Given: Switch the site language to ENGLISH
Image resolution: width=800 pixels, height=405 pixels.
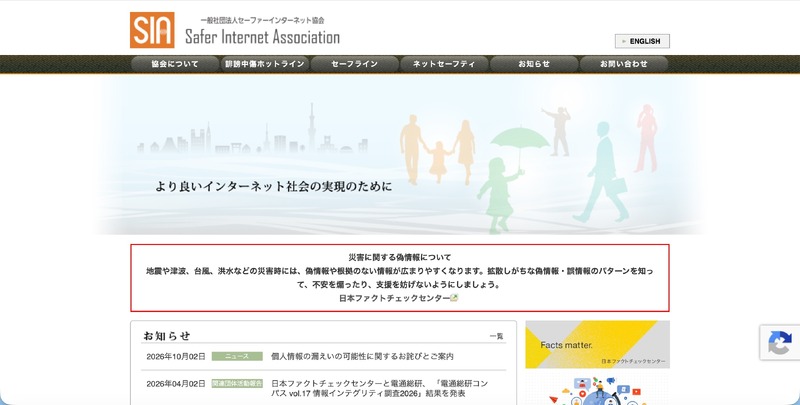Looking at the screenshot, I should click(642, 41).
